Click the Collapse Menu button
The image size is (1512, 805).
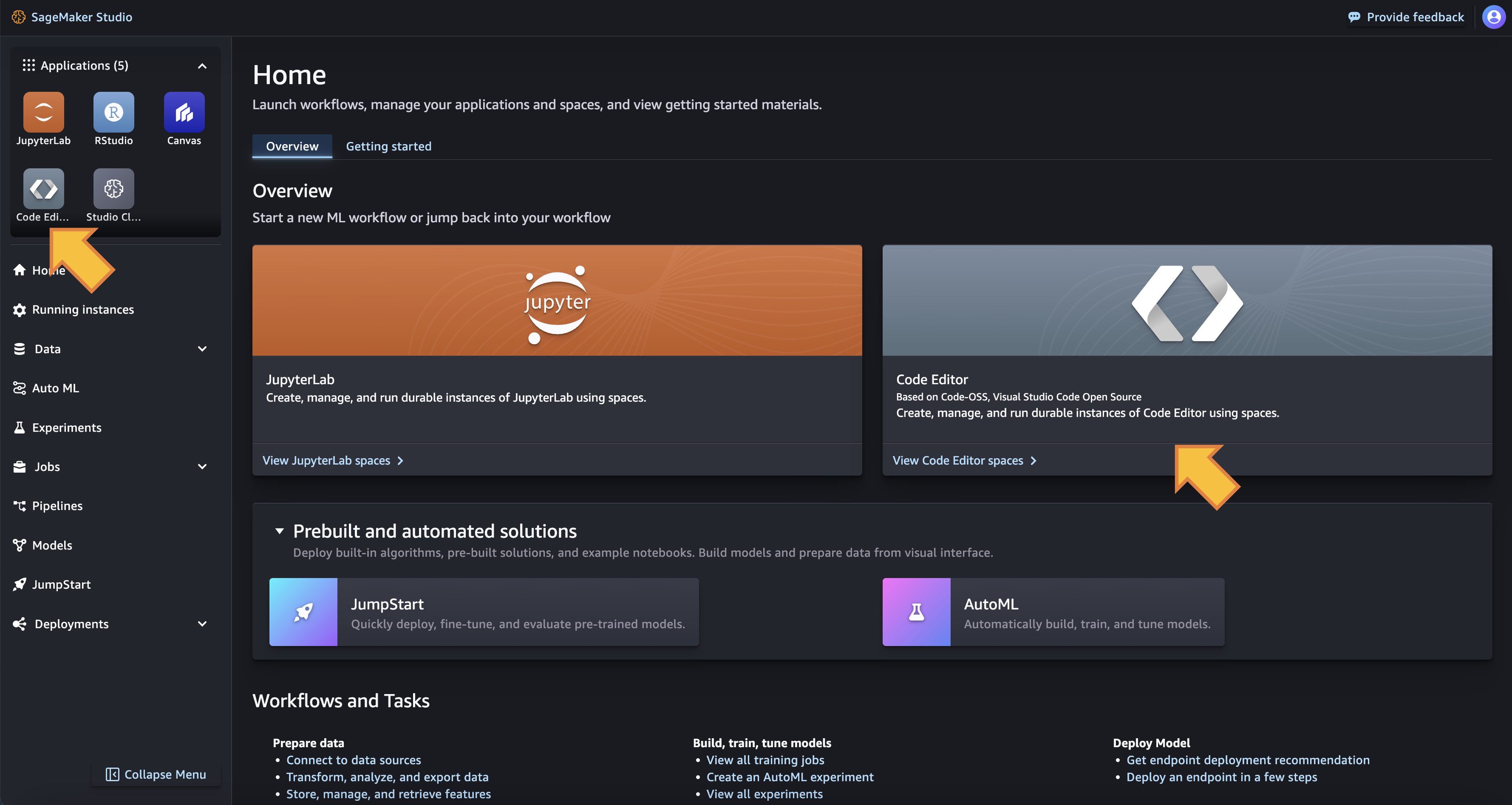coord(156,775)
